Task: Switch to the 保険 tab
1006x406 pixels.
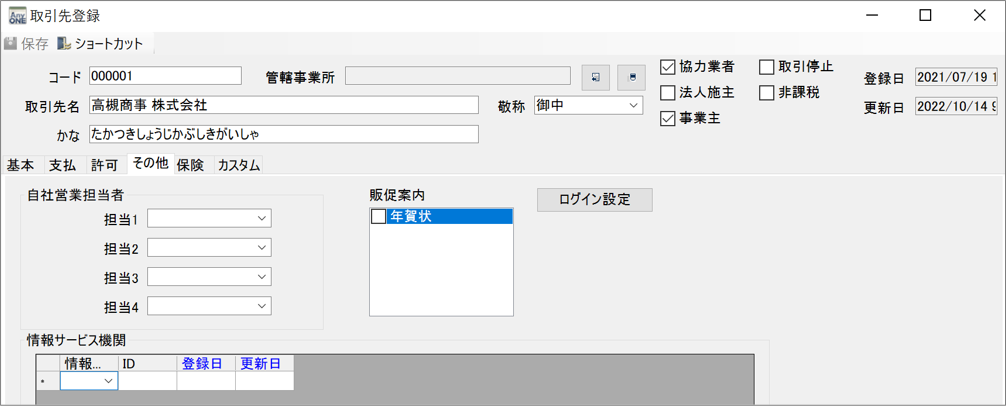Action: point(191,165)
